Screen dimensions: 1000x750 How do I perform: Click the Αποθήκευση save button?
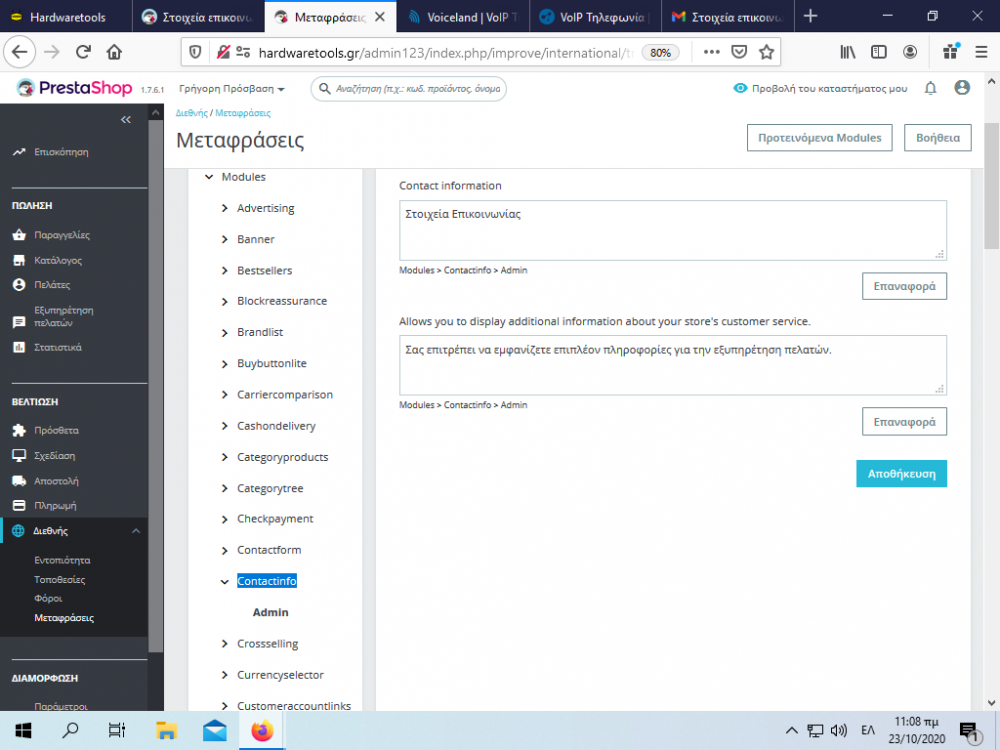click(x=901, y=473)
